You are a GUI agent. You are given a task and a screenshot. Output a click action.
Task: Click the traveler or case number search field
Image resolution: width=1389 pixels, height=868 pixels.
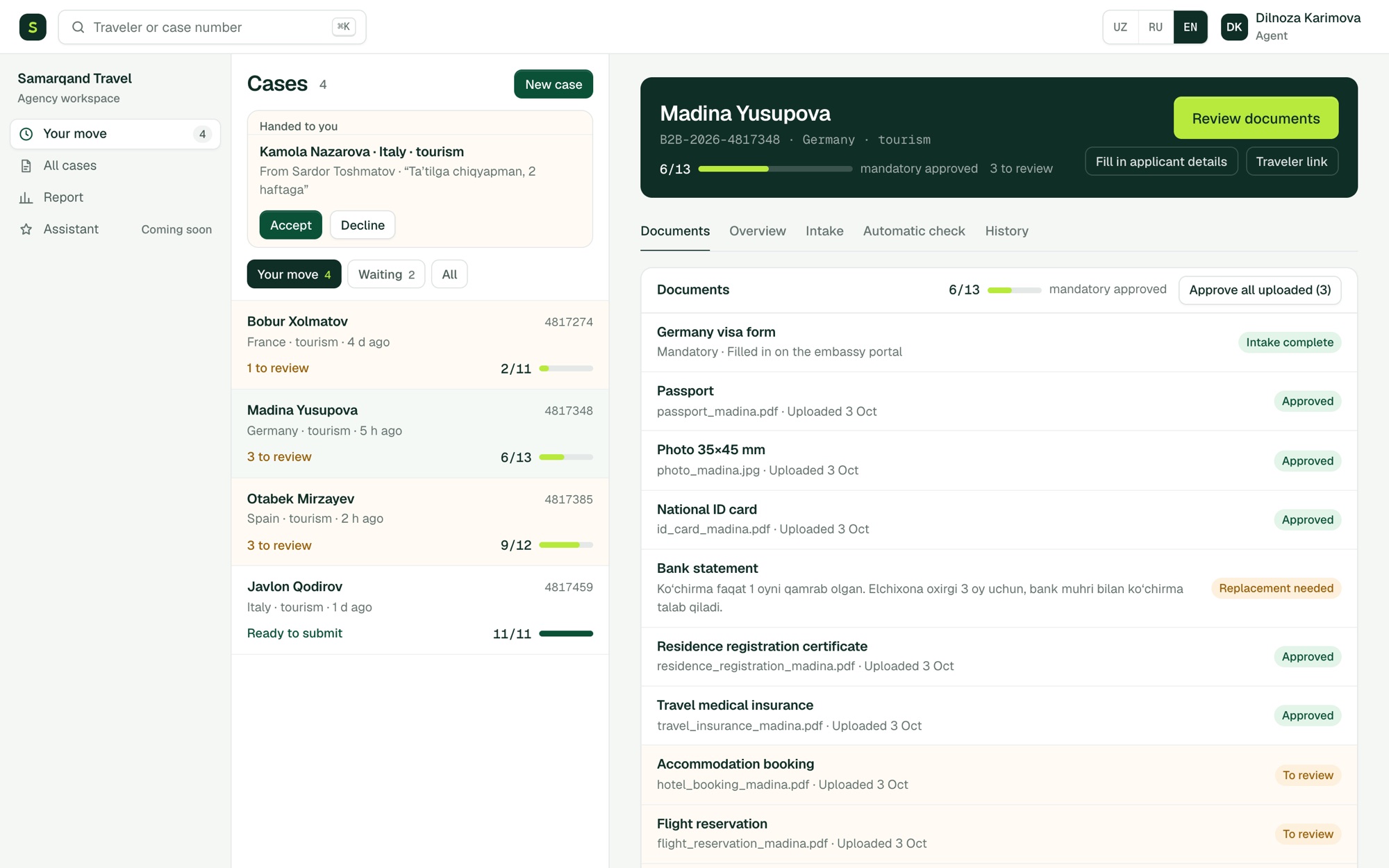pyautogui.click(x=212, y=27)
